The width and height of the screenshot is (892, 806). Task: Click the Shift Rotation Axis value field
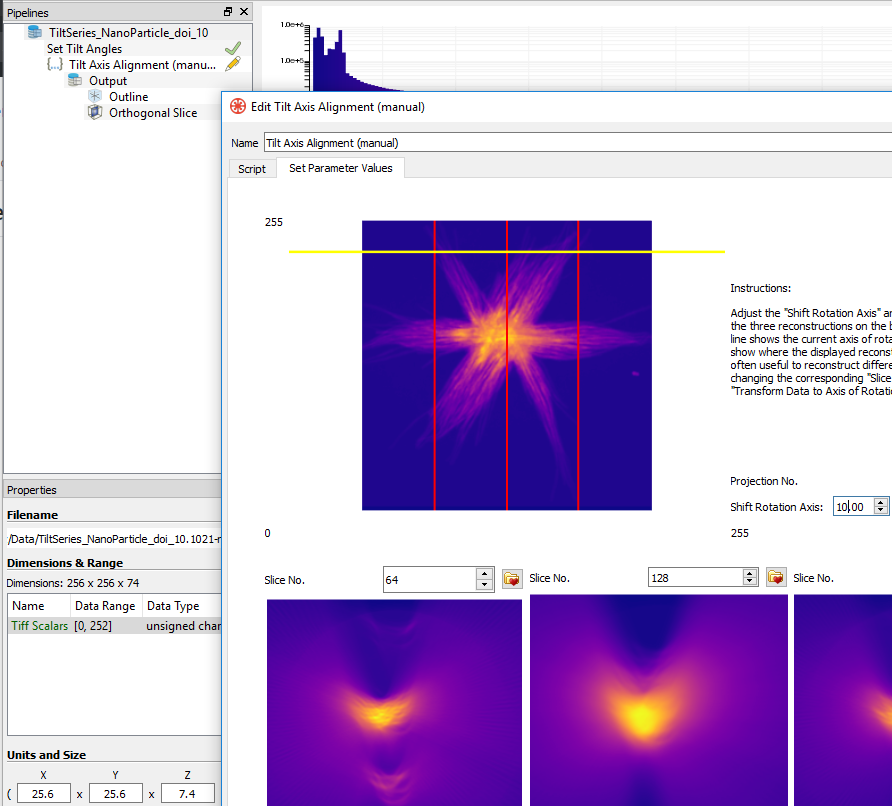(854, 506)
